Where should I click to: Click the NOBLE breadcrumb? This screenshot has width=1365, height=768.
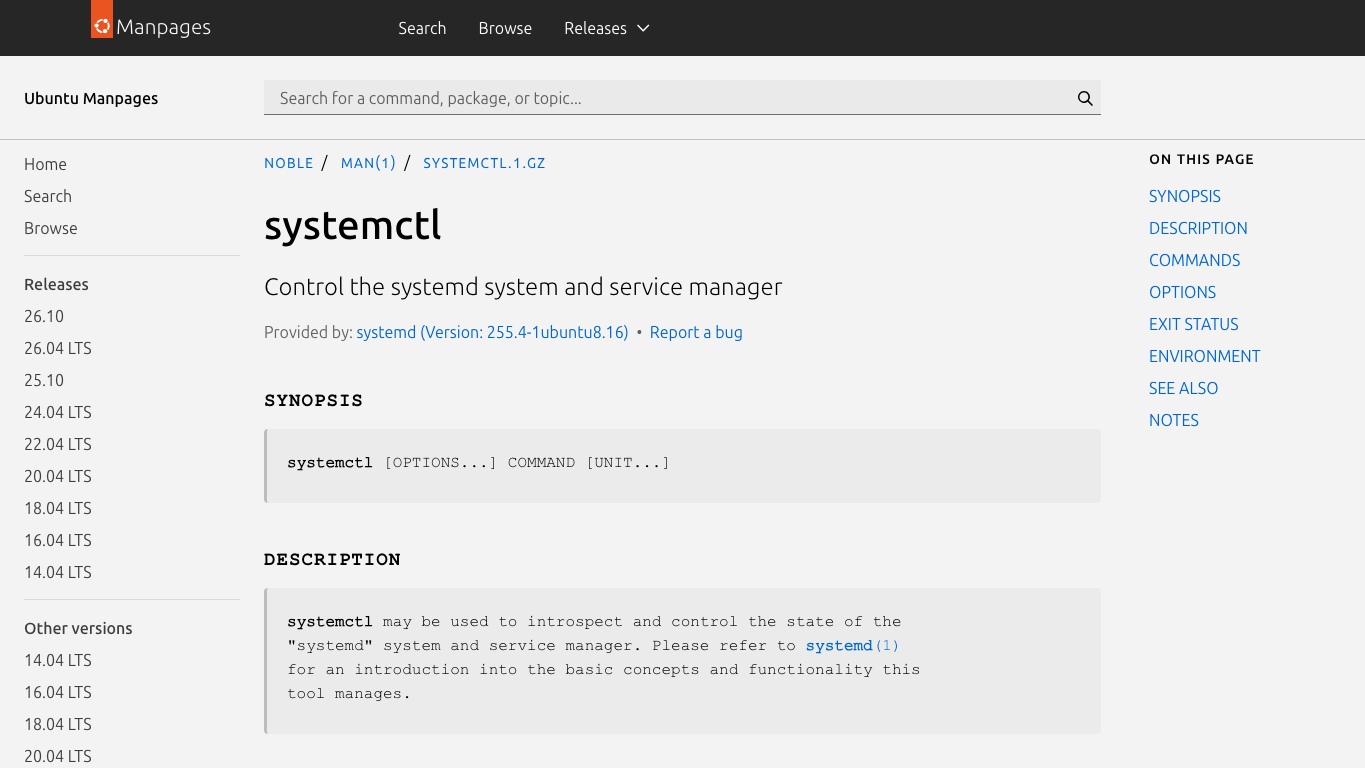pyautogui.click(x=289, y=163)
